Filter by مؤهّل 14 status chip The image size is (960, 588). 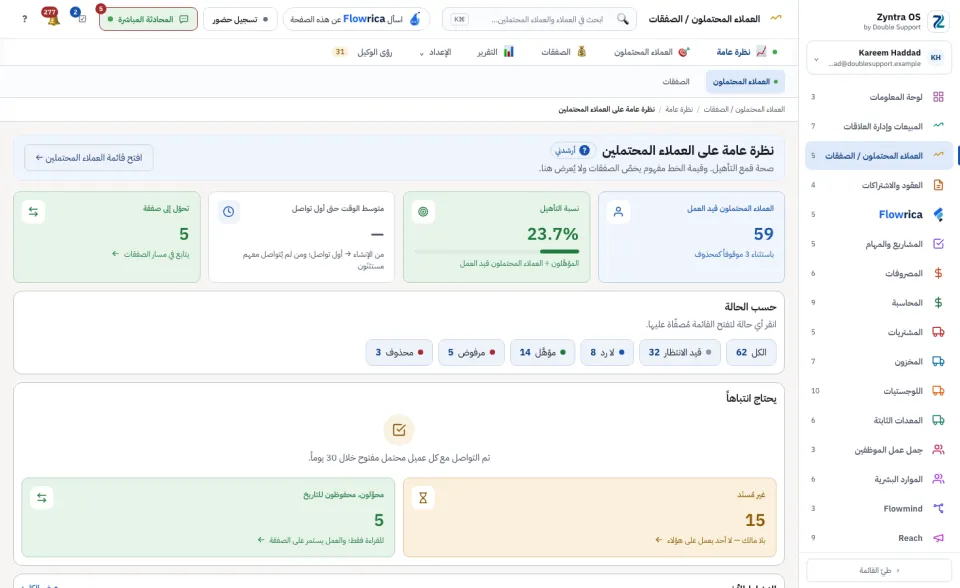coord(542,352)
